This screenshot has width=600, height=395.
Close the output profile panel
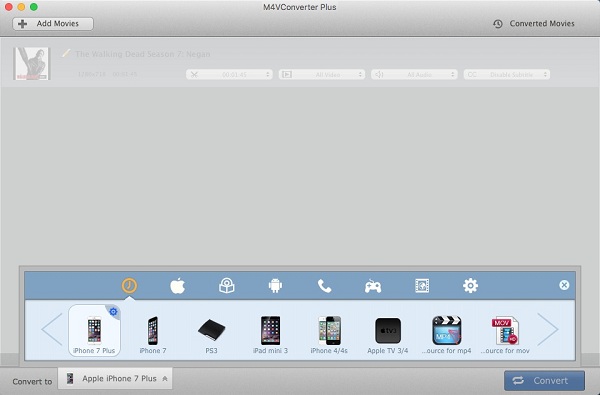564,285
